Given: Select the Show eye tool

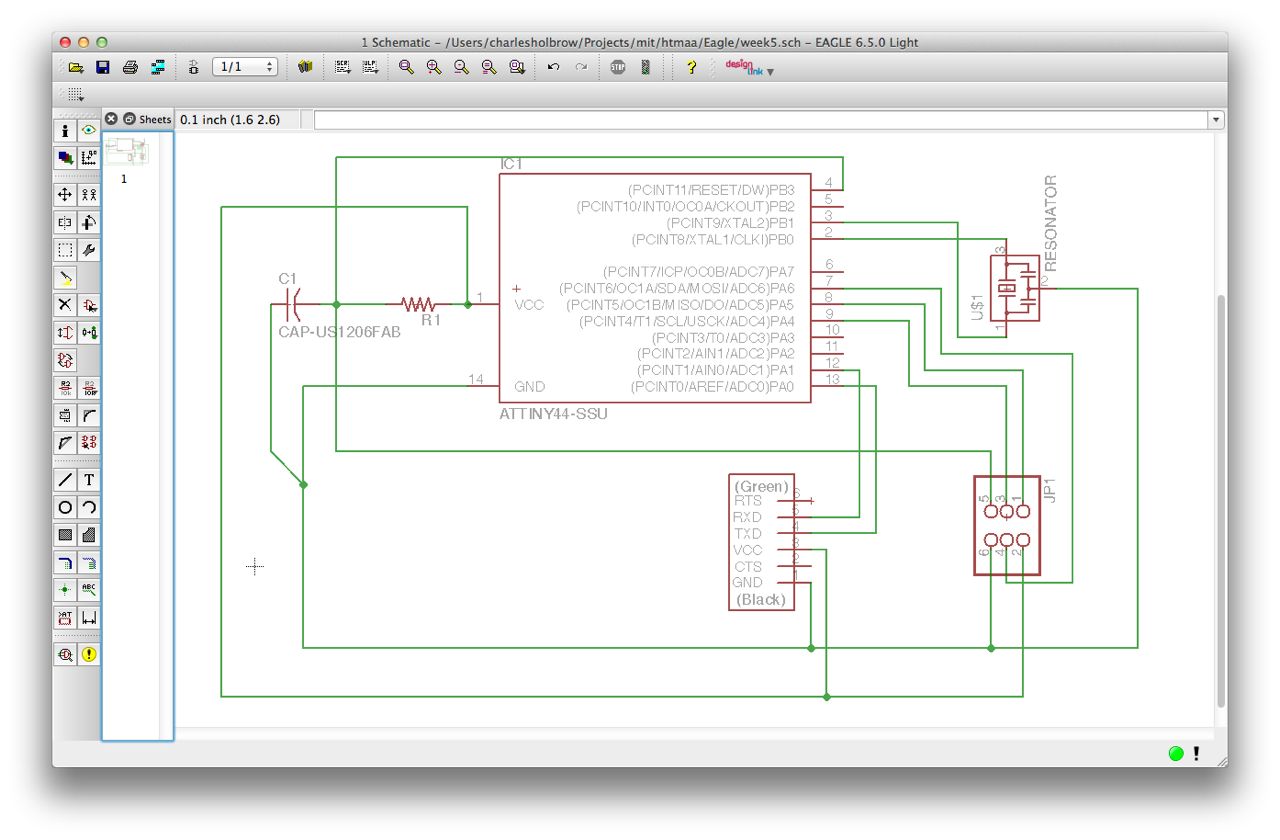Looking at the screenshot, I should (x=89, y=130).
